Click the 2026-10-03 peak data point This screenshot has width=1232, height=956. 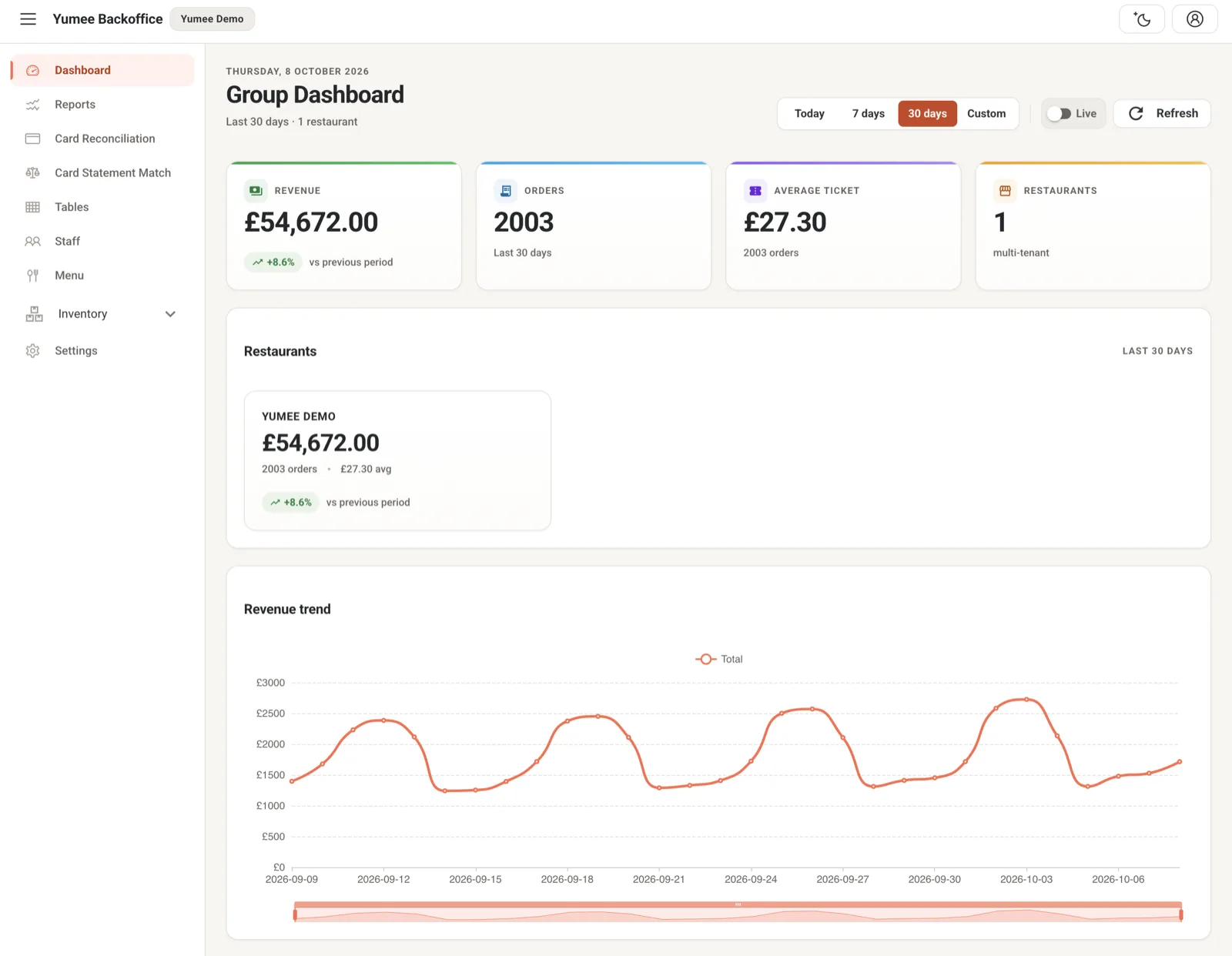pos(1026,700)
